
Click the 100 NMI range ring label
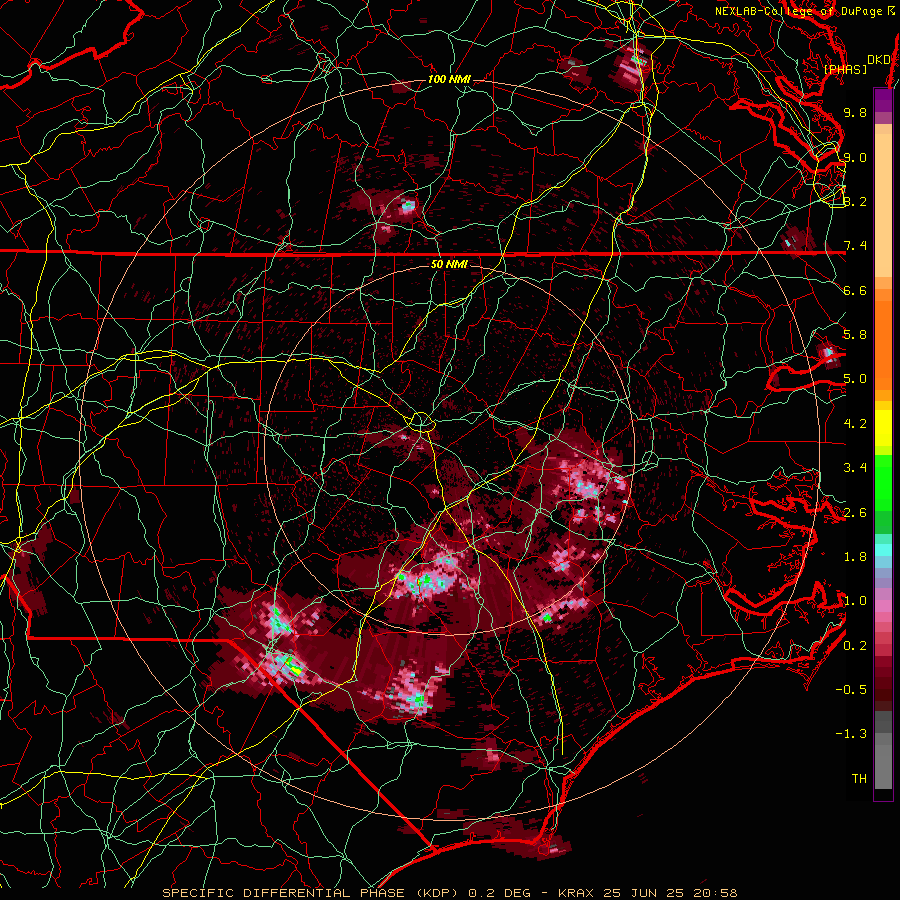(x=449, y=79)
